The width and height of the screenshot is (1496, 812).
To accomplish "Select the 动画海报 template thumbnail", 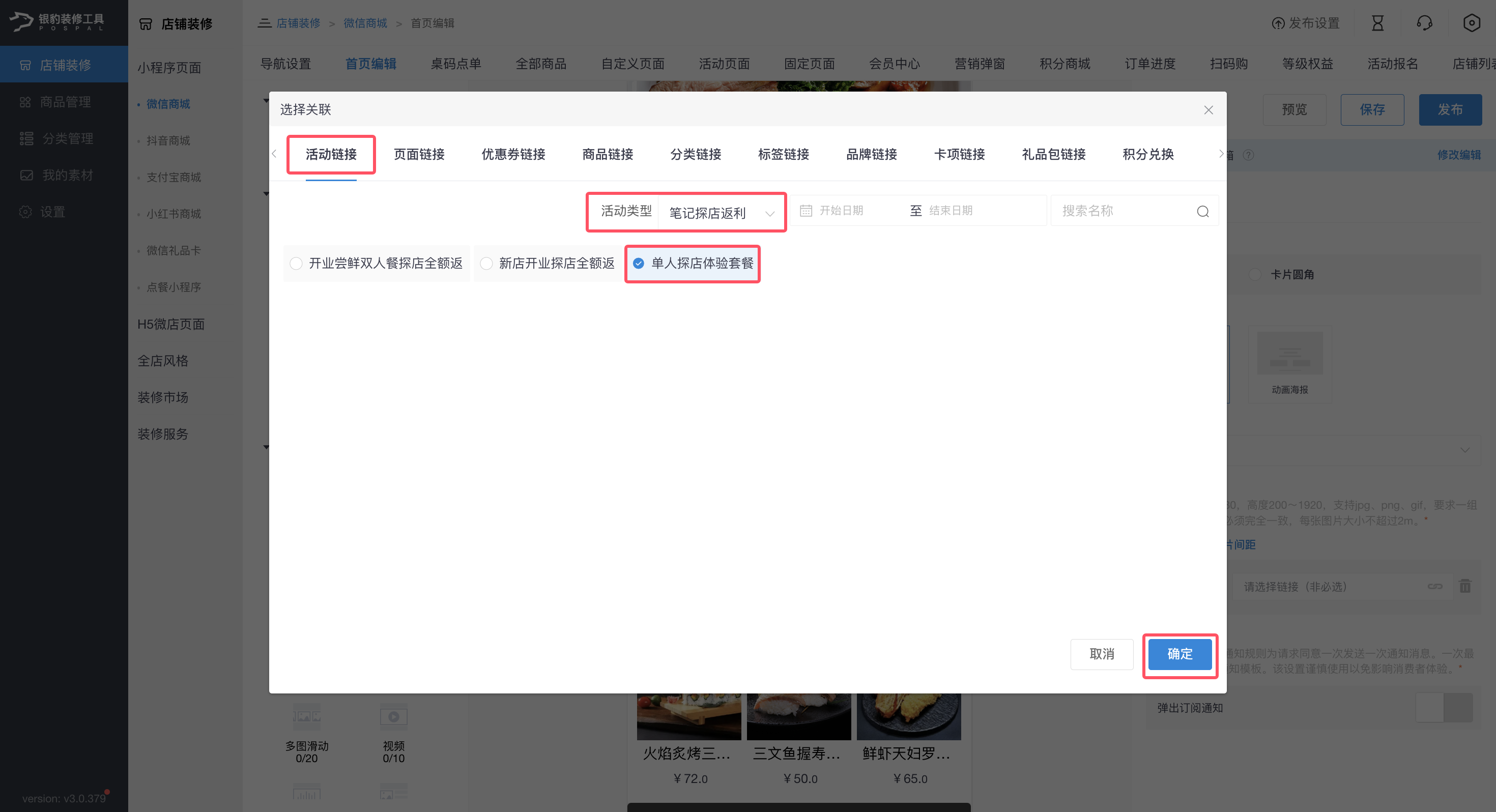I will [x=1289, y=353].
